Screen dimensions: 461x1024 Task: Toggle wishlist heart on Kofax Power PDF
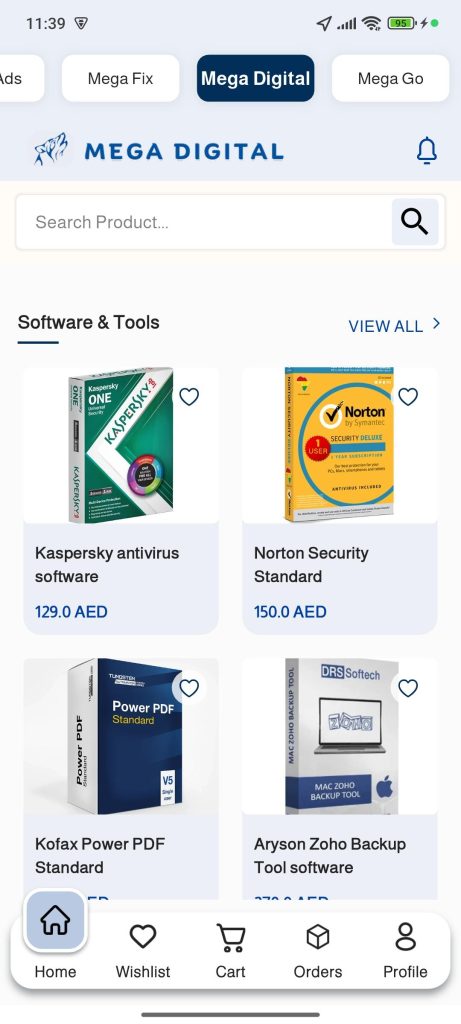click(x=189, y=688)
